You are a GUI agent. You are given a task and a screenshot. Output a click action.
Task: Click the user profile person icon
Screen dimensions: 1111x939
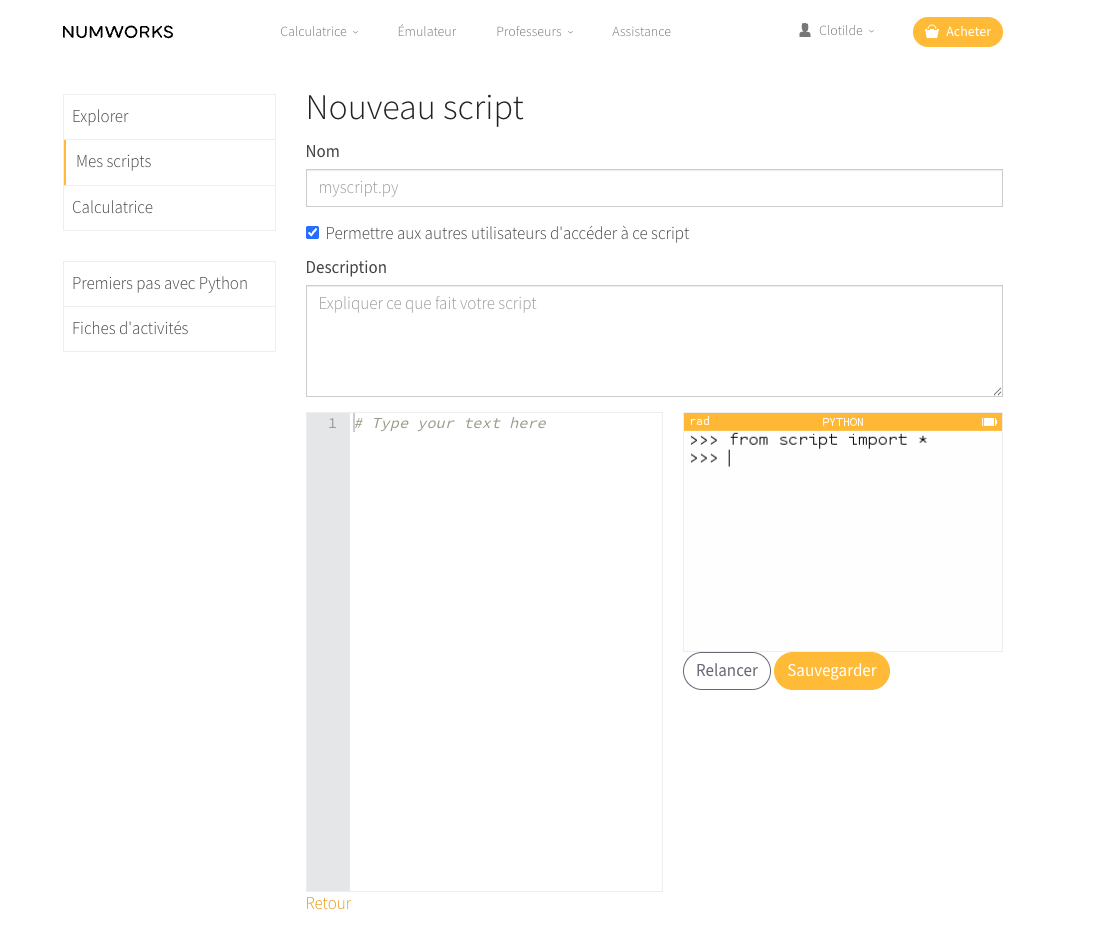tap(805, 30)
